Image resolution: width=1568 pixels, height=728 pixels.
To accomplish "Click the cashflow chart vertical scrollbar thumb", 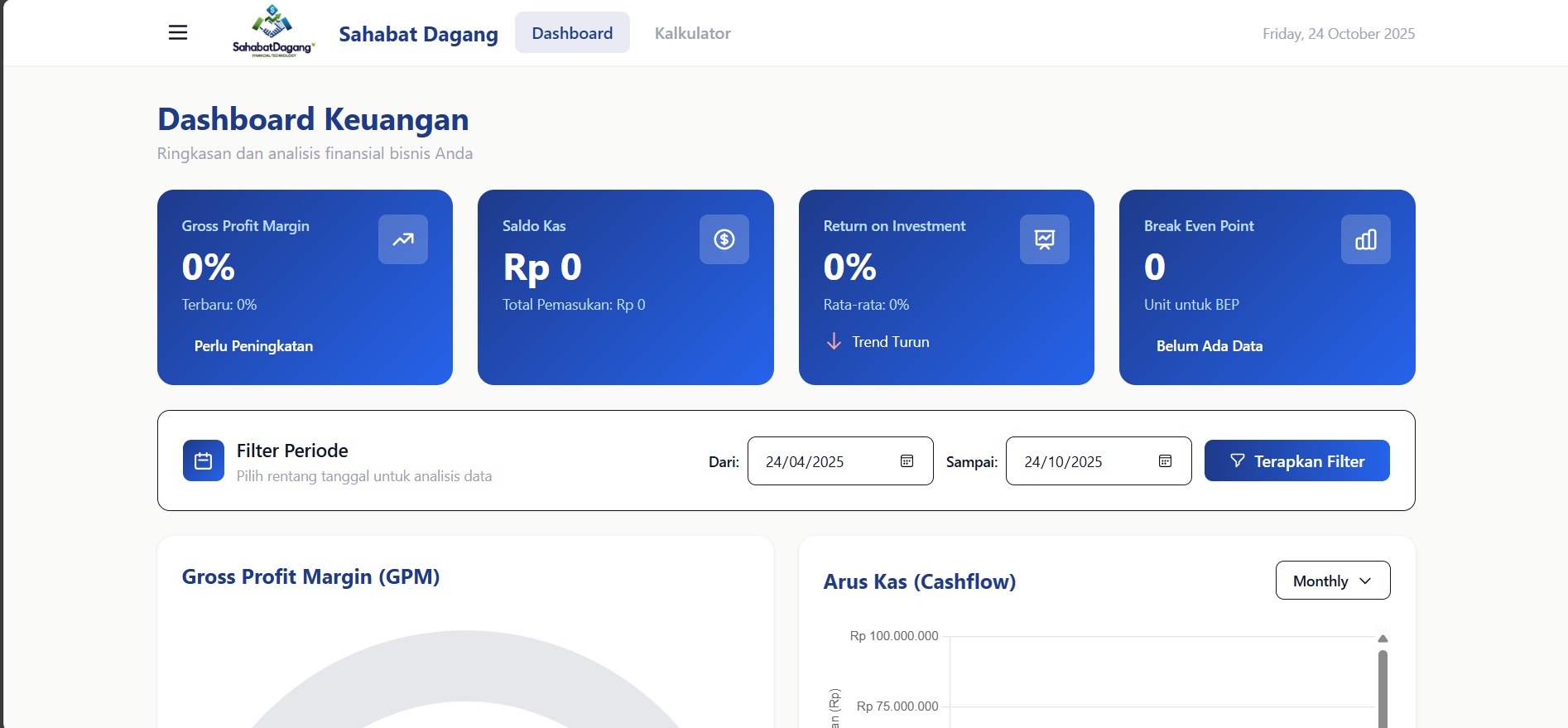I will pyautogui.click(x=1383, y=689).
